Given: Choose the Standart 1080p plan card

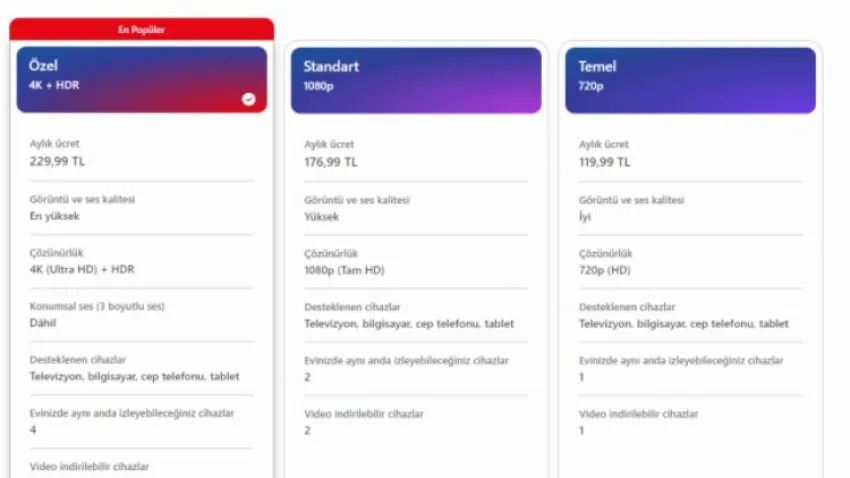Looking at the screenshot, I should (415, 78).
